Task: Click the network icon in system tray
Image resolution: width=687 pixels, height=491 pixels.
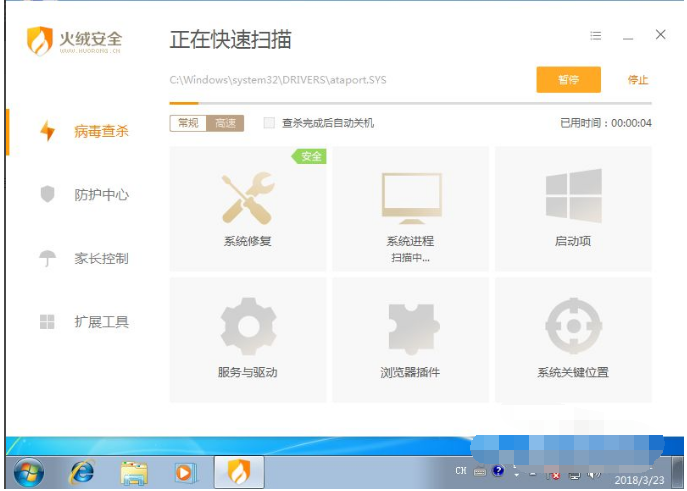Action: 574,475
